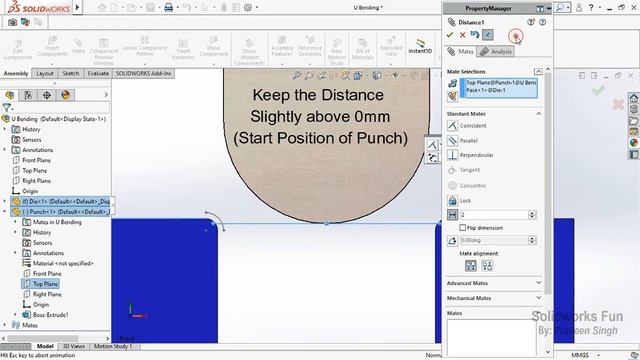Open Options gear in title toolbar
The image size is (640, 360).
coord(248,7)
